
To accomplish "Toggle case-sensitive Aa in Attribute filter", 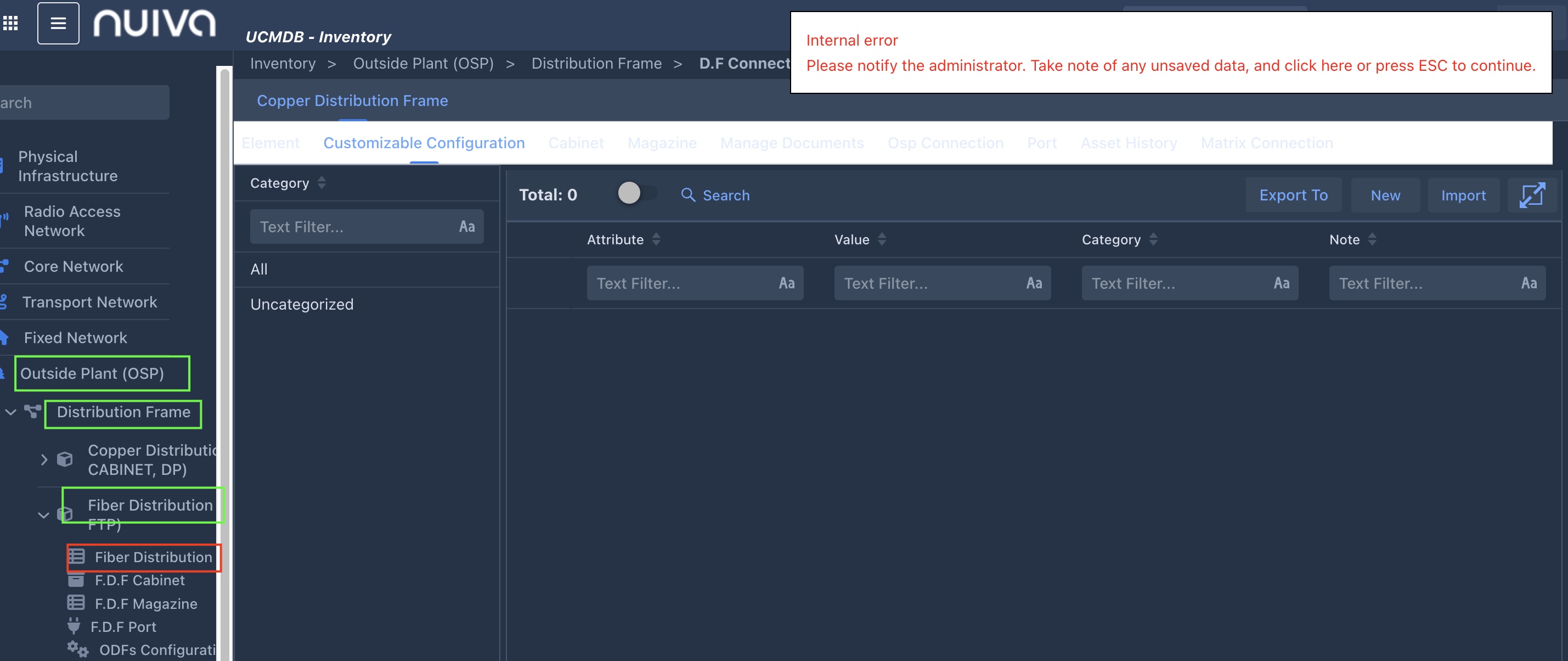I will tap(786, 283).
